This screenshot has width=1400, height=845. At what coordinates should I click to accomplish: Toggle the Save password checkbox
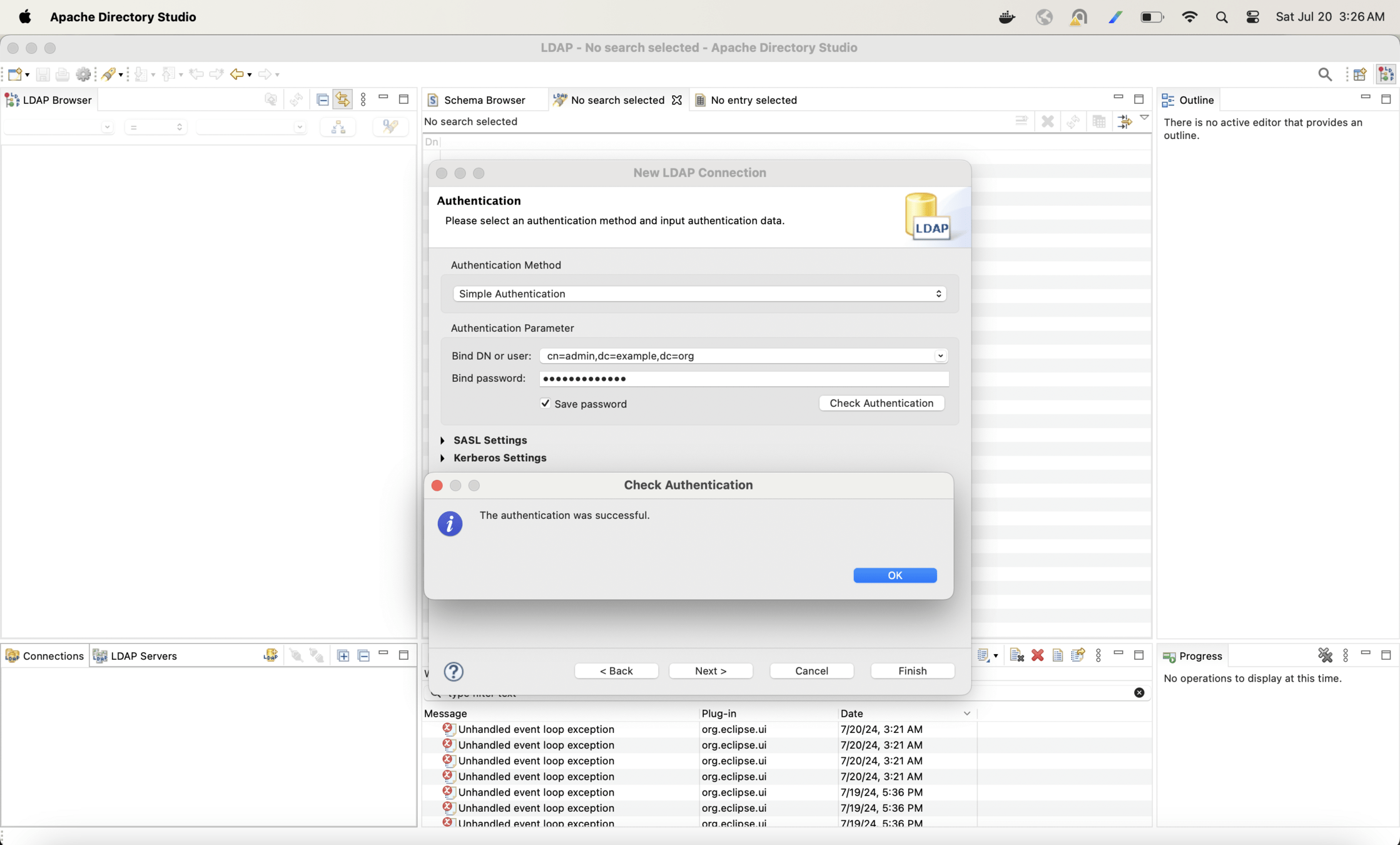pos(545,404)
